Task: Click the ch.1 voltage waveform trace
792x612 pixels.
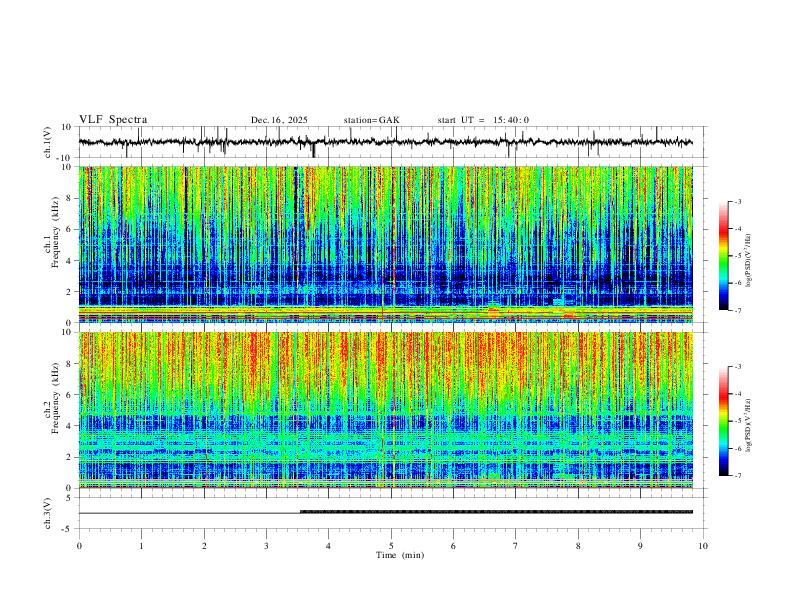Action: (386, 142)
